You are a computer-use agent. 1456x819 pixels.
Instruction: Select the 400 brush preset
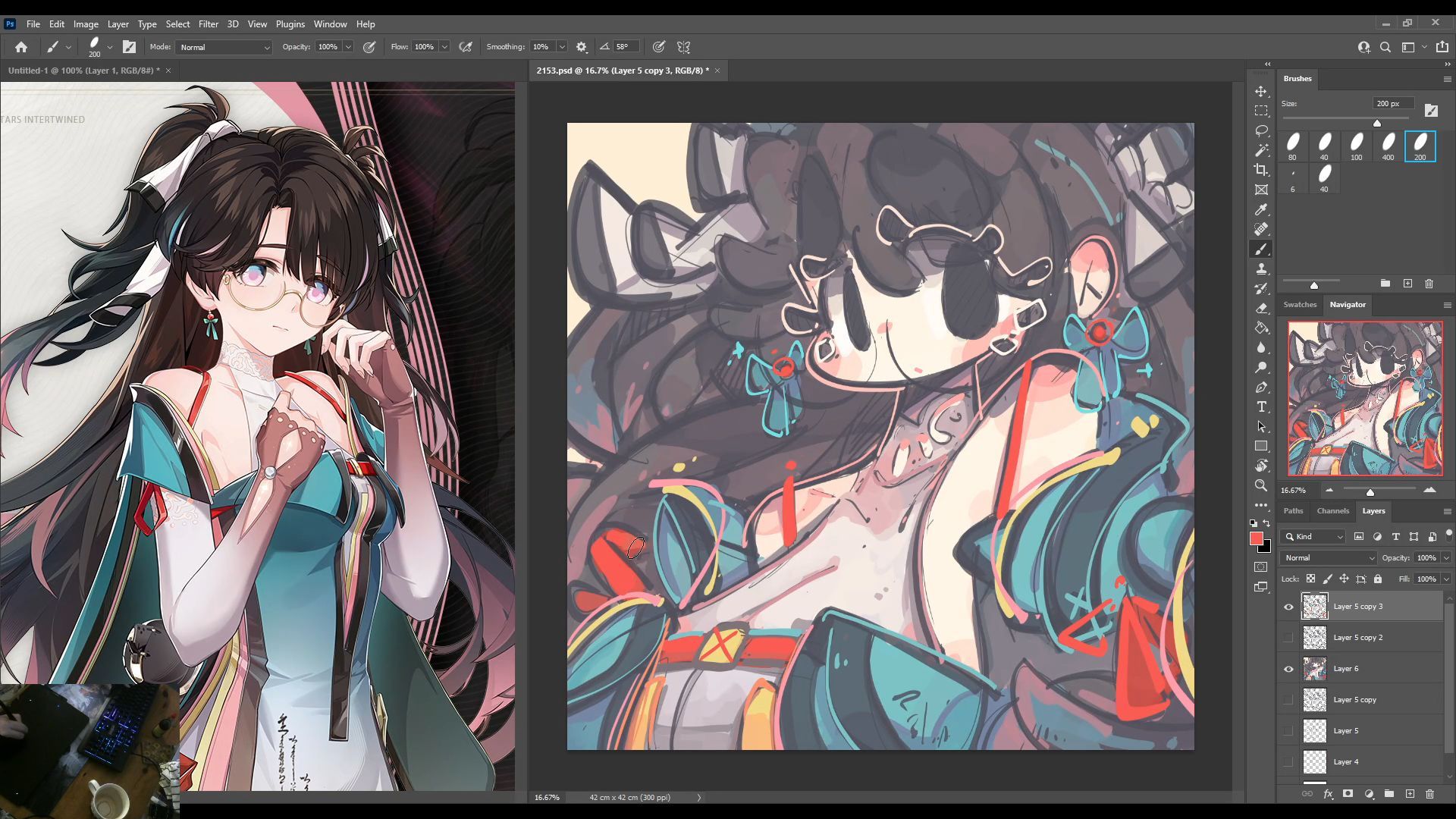point(1388,146)
